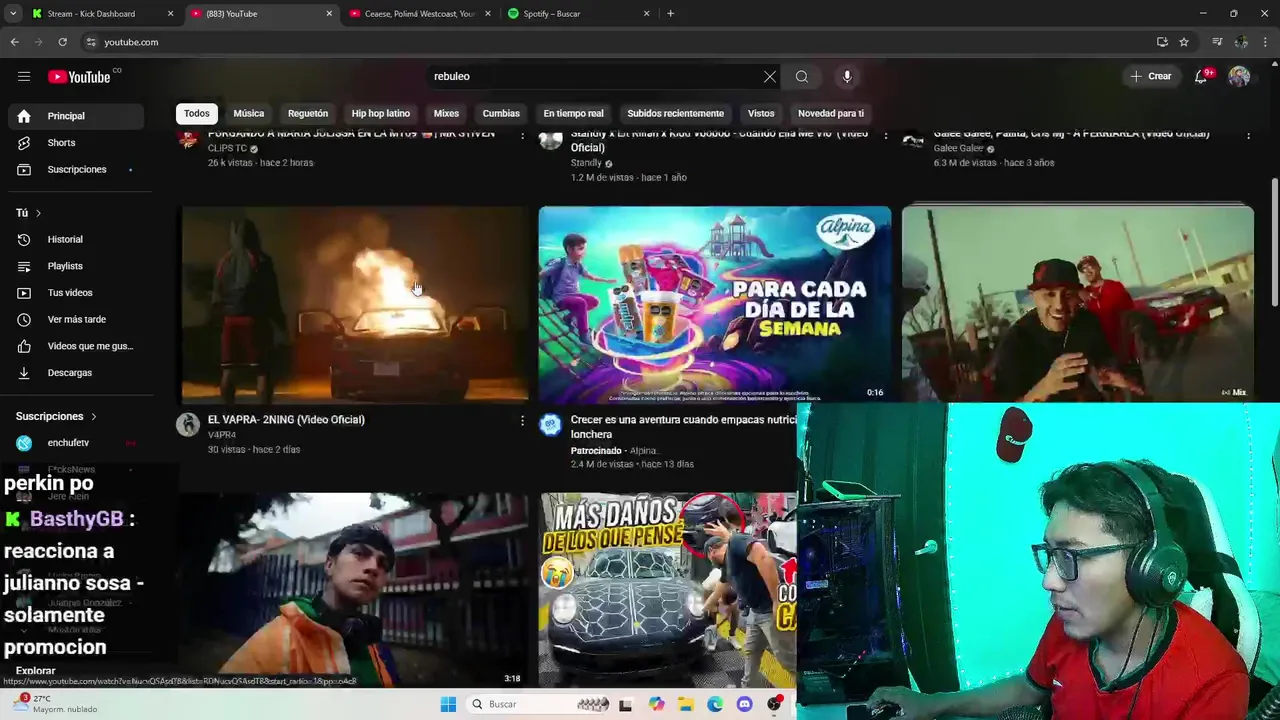The height and width of the screenshot is (720, 1280).
Task: Open the YouTube hamburger guide menu
Action: click(24, 76)
